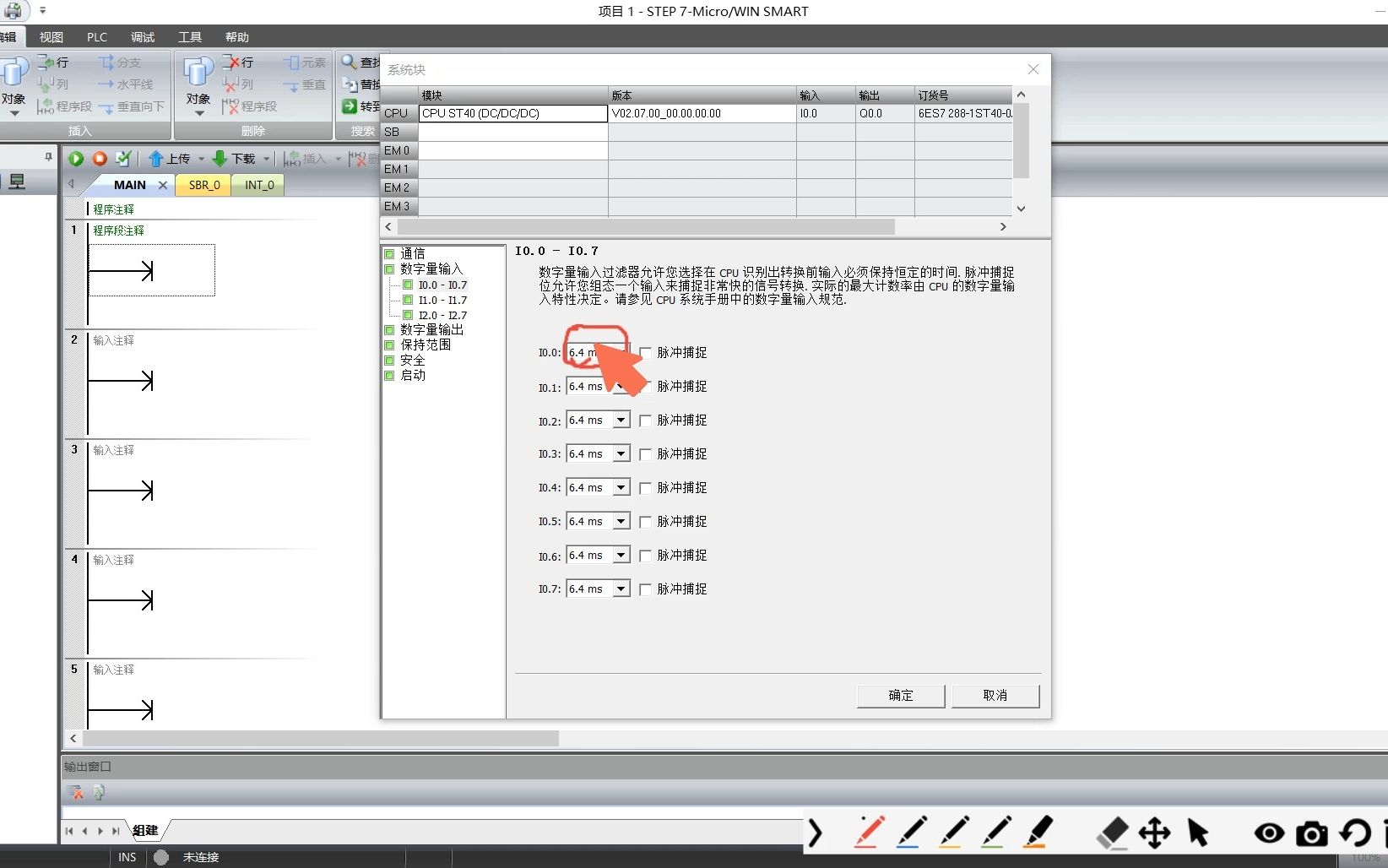
Task: Select I1.0 - I1.7 tree node
Action: point(442,301)
